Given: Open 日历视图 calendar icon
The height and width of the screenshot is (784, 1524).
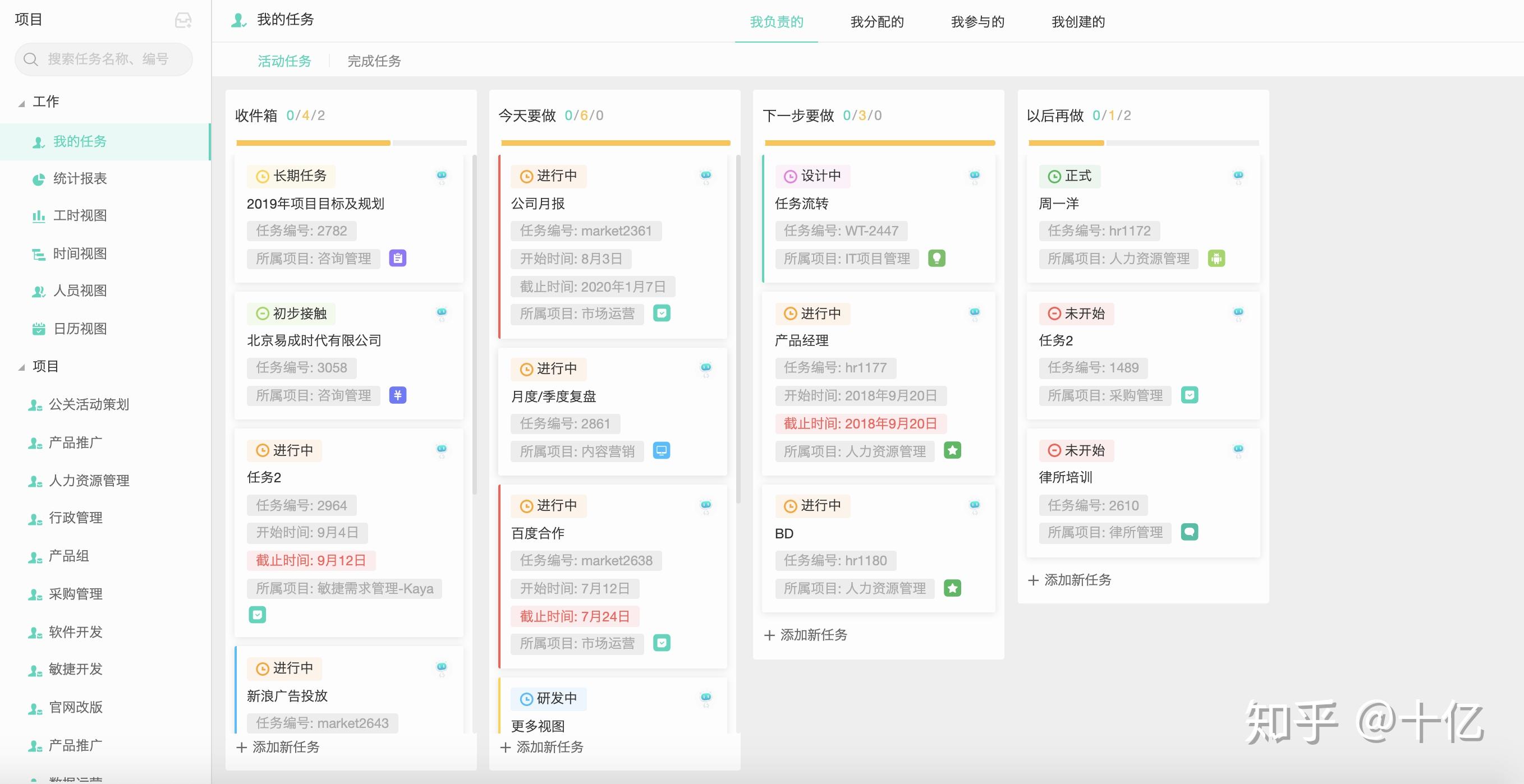Looking at the screenshot, I should click(x=39, y=329).
